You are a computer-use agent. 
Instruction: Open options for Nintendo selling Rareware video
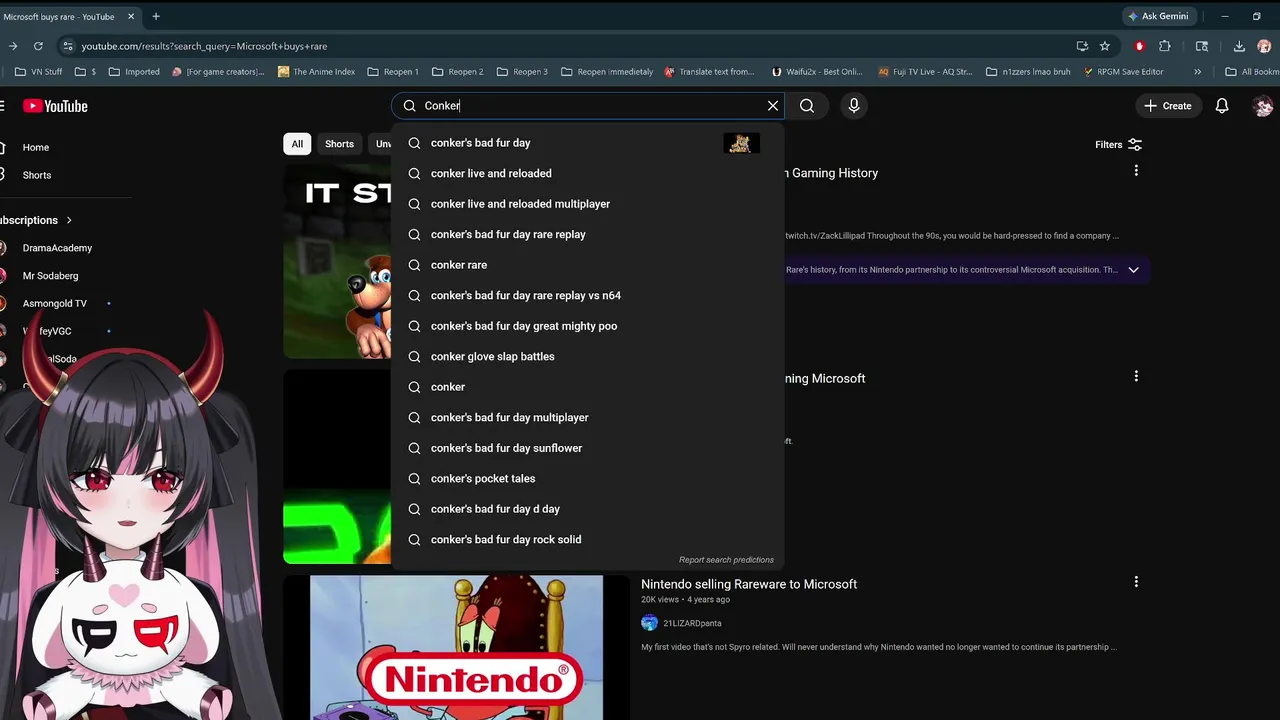pyautogui.click(x=1136, y=581)
